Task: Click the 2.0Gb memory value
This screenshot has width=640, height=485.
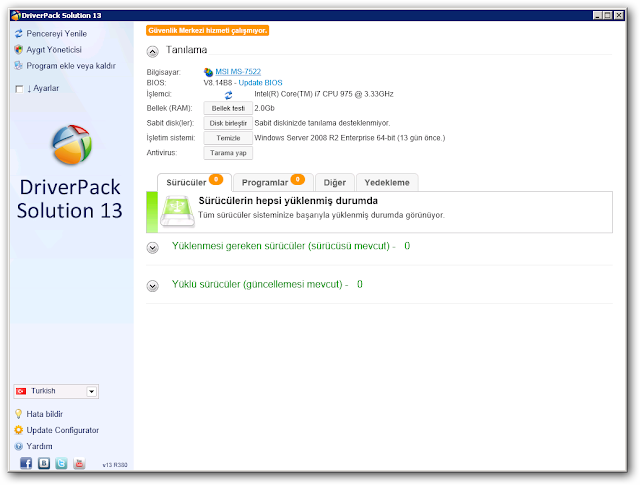Action: [x=264, y=108]
